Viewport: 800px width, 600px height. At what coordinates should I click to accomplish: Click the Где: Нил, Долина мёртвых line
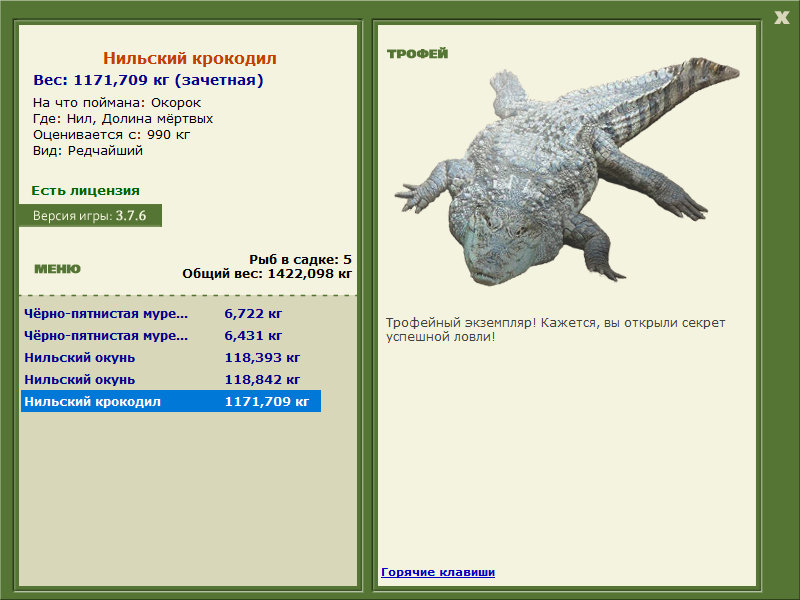pyautogui.click(x=123, y=119)
